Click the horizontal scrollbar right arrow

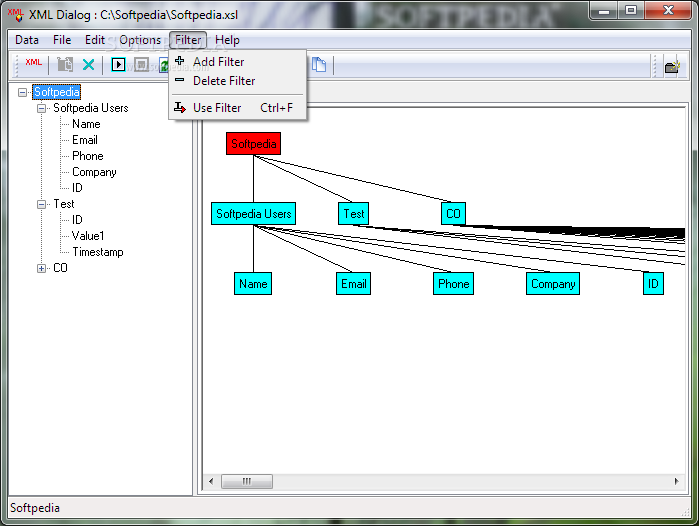point(677,481)
